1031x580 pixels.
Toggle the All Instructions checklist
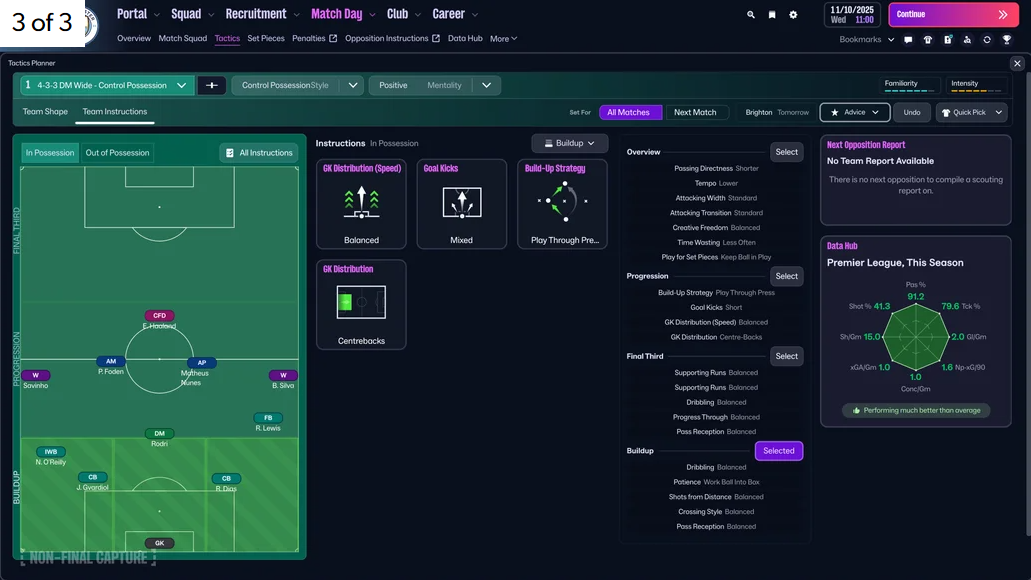[x=259, y=153]
